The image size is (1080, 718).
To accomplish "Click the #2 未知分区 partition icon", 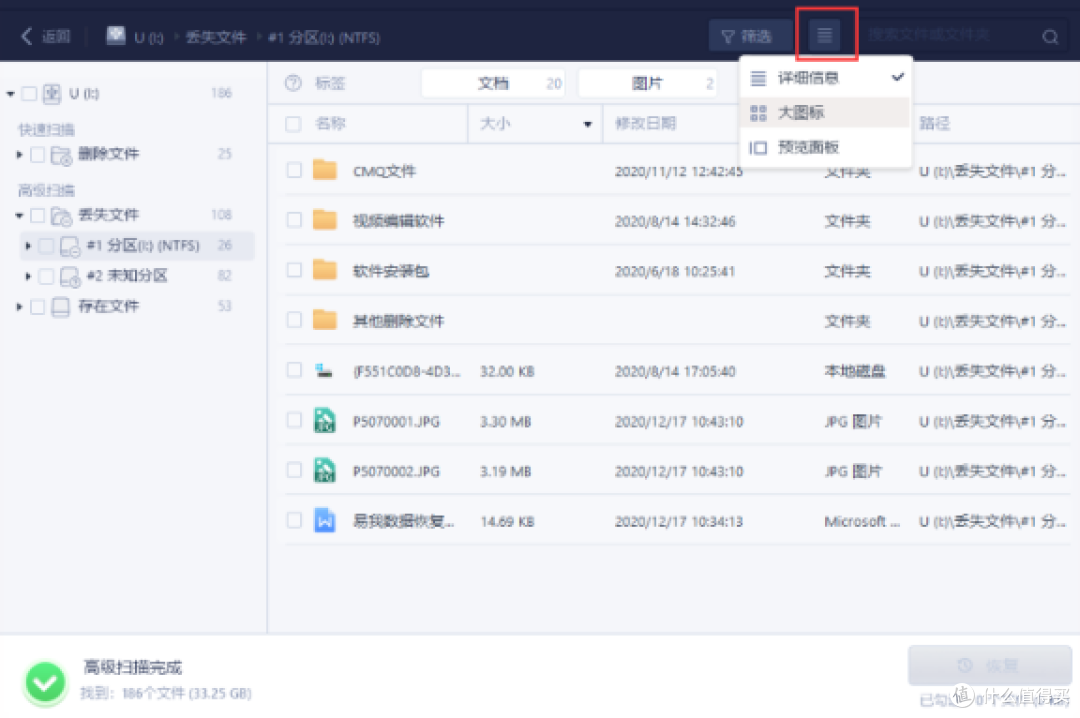I will 70,276.
